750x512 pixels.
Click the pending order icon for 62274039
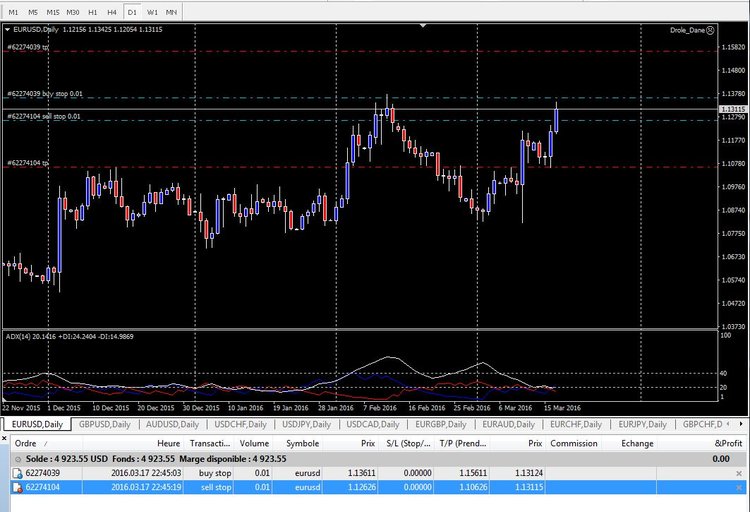pos(17,473)
